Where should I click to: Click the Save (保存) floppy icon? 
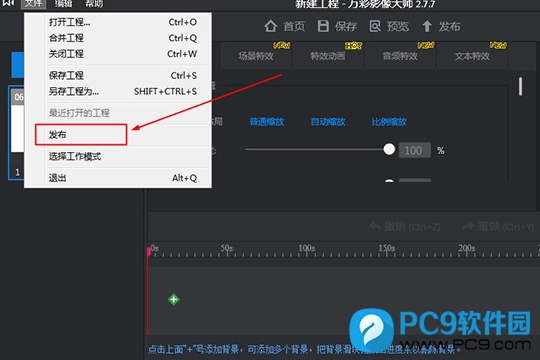point(323,26)
